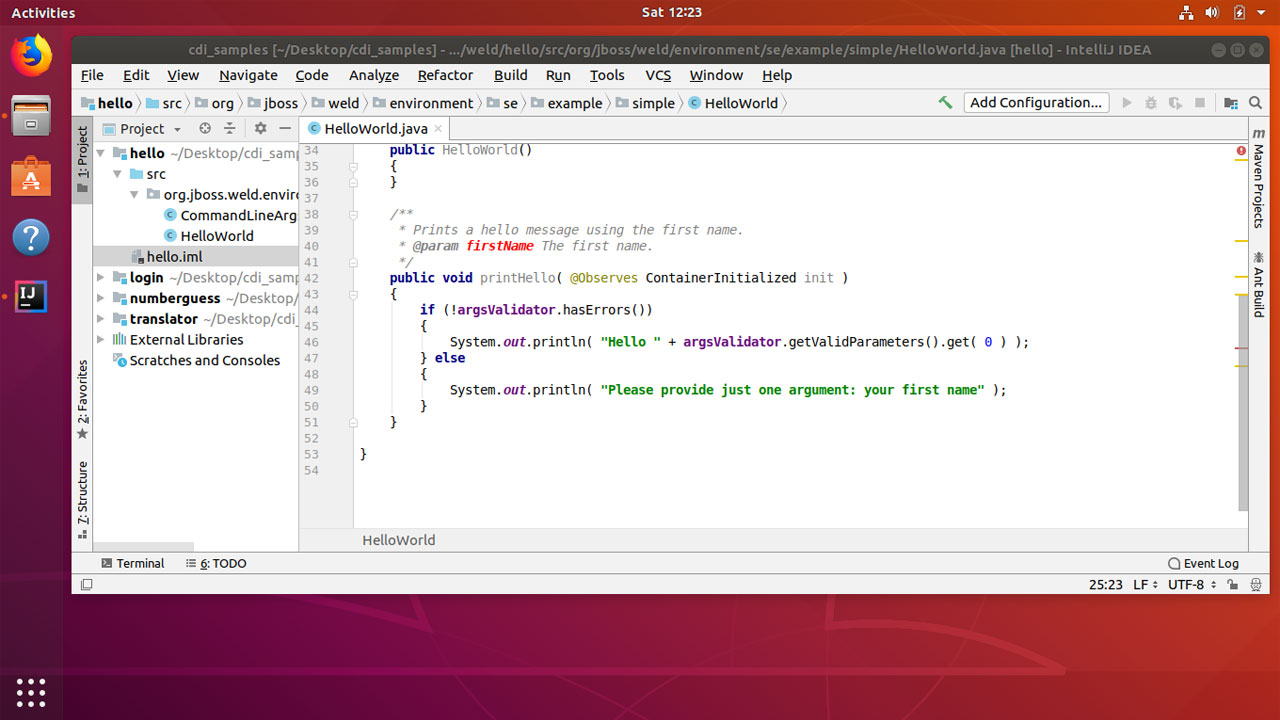This screenshot has height=720, width=1280.
Task: Open the Search Everywhere magnifier icon
Action: 1255,103
